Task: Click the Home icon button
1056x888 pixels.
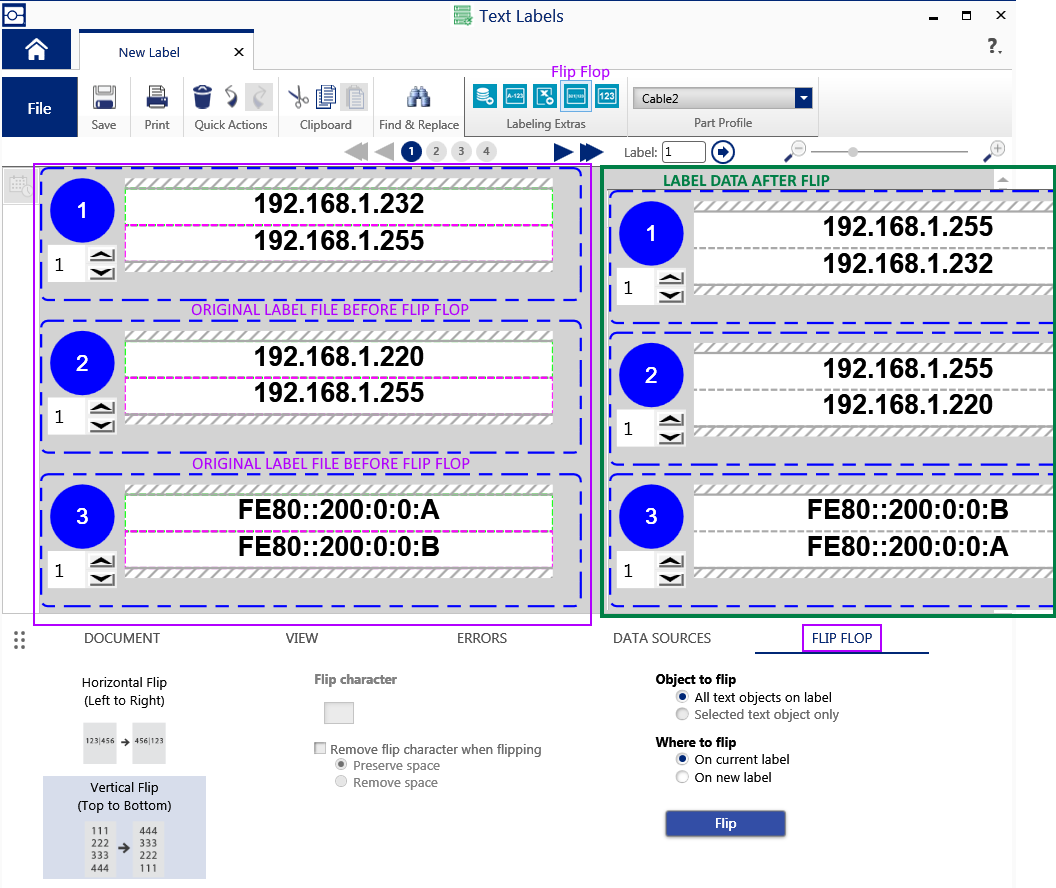Action: pyautogui.click(x=36, y=50)
